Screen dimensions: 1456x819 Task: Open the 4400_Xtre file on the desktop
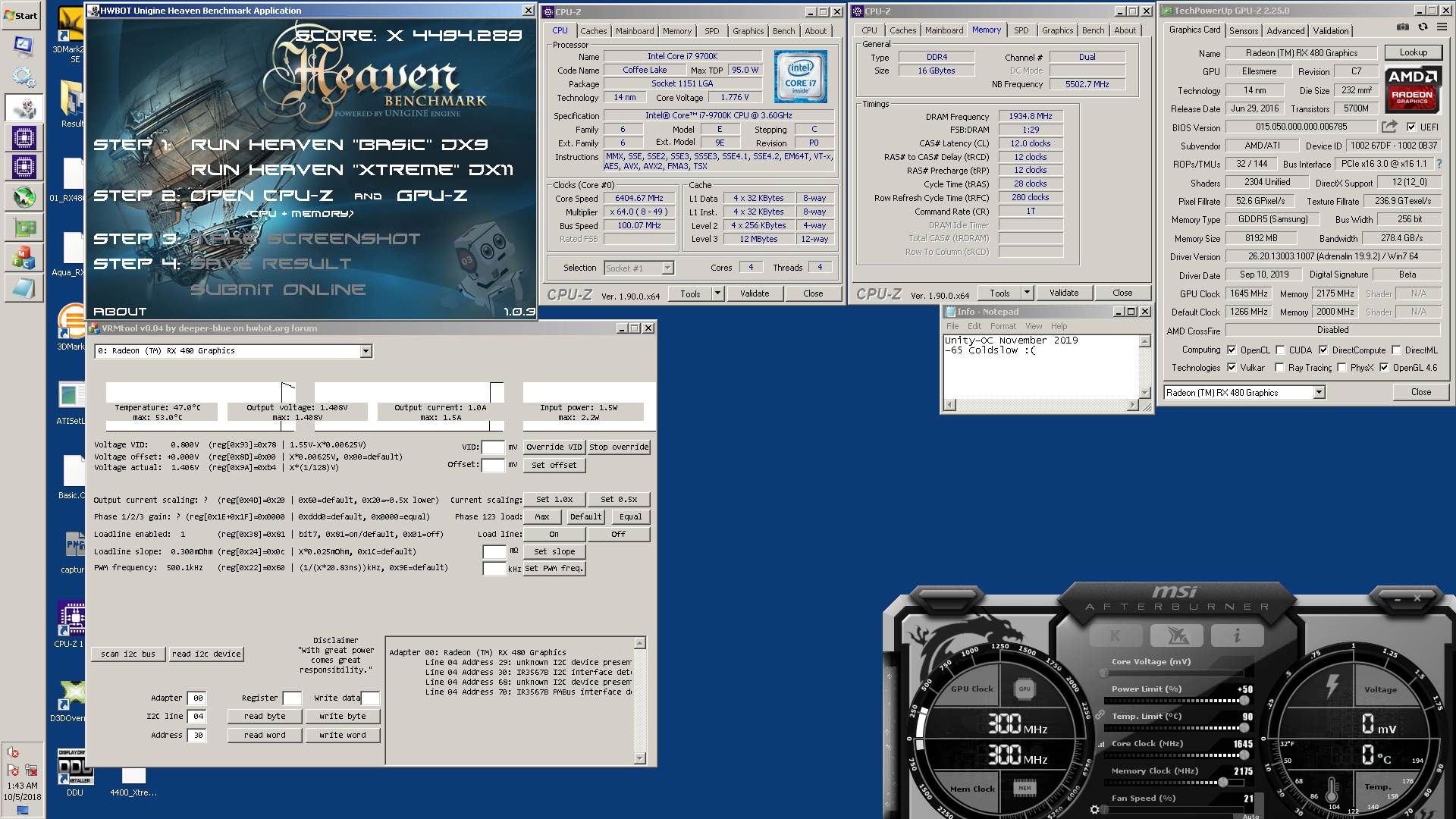(133, 782)
